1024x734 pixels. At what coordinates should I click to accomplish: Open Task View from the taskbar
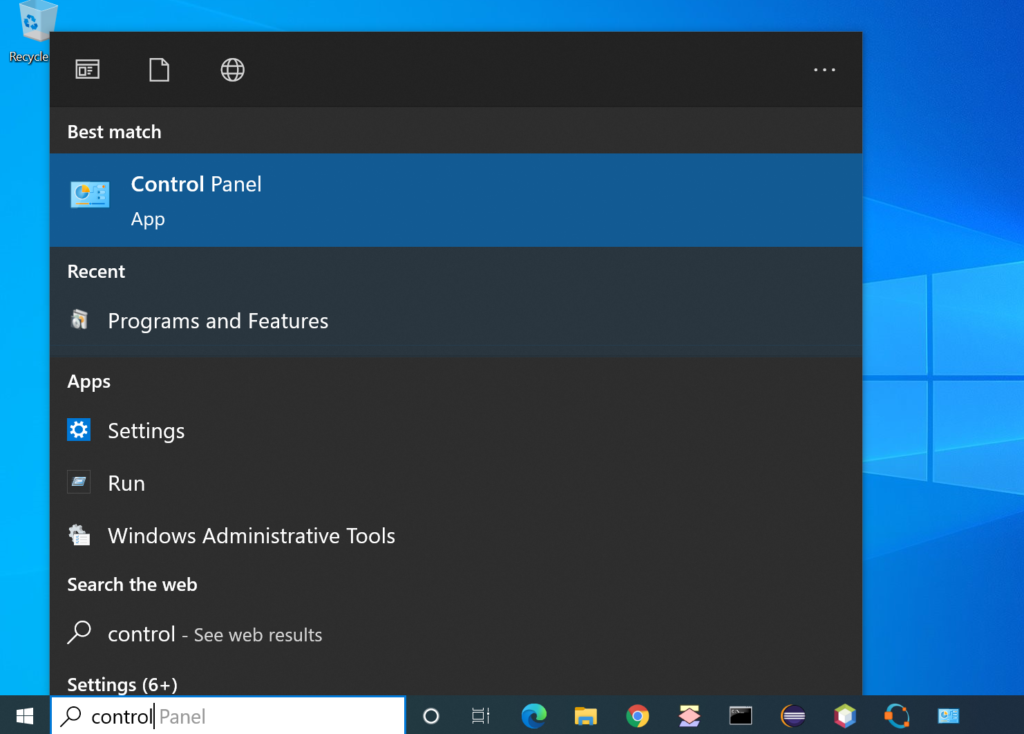(x=480, y=716)
